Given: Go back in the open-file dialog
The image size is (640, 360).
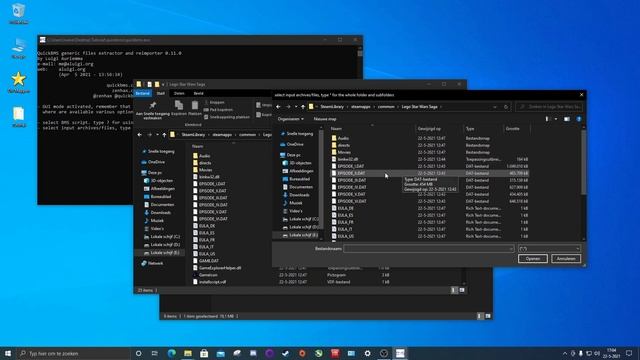Looking at the screenshot, I should (x=278, y=107).
